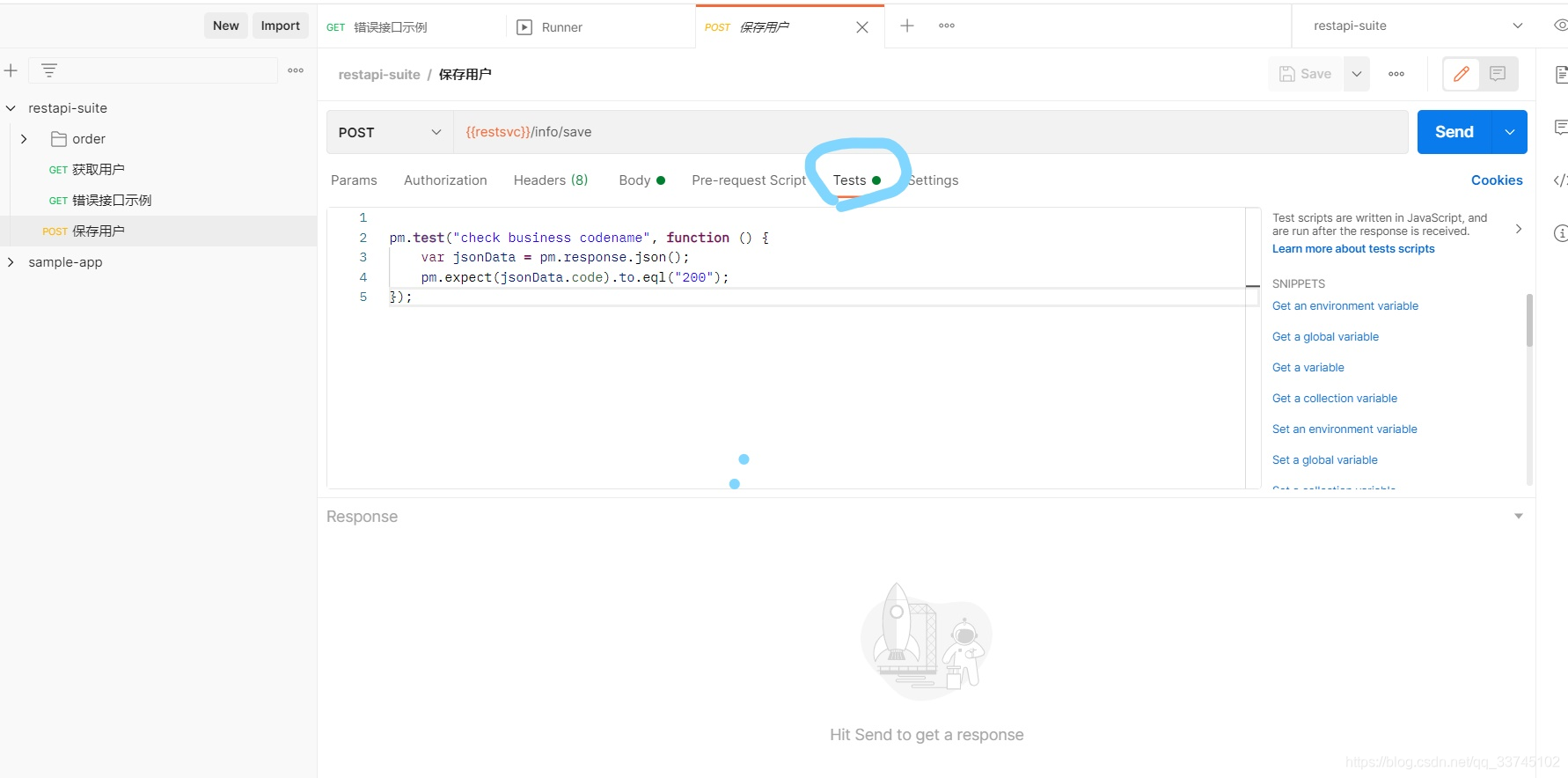
Task: Select the Tests tab
Action: tap(856, 180)
